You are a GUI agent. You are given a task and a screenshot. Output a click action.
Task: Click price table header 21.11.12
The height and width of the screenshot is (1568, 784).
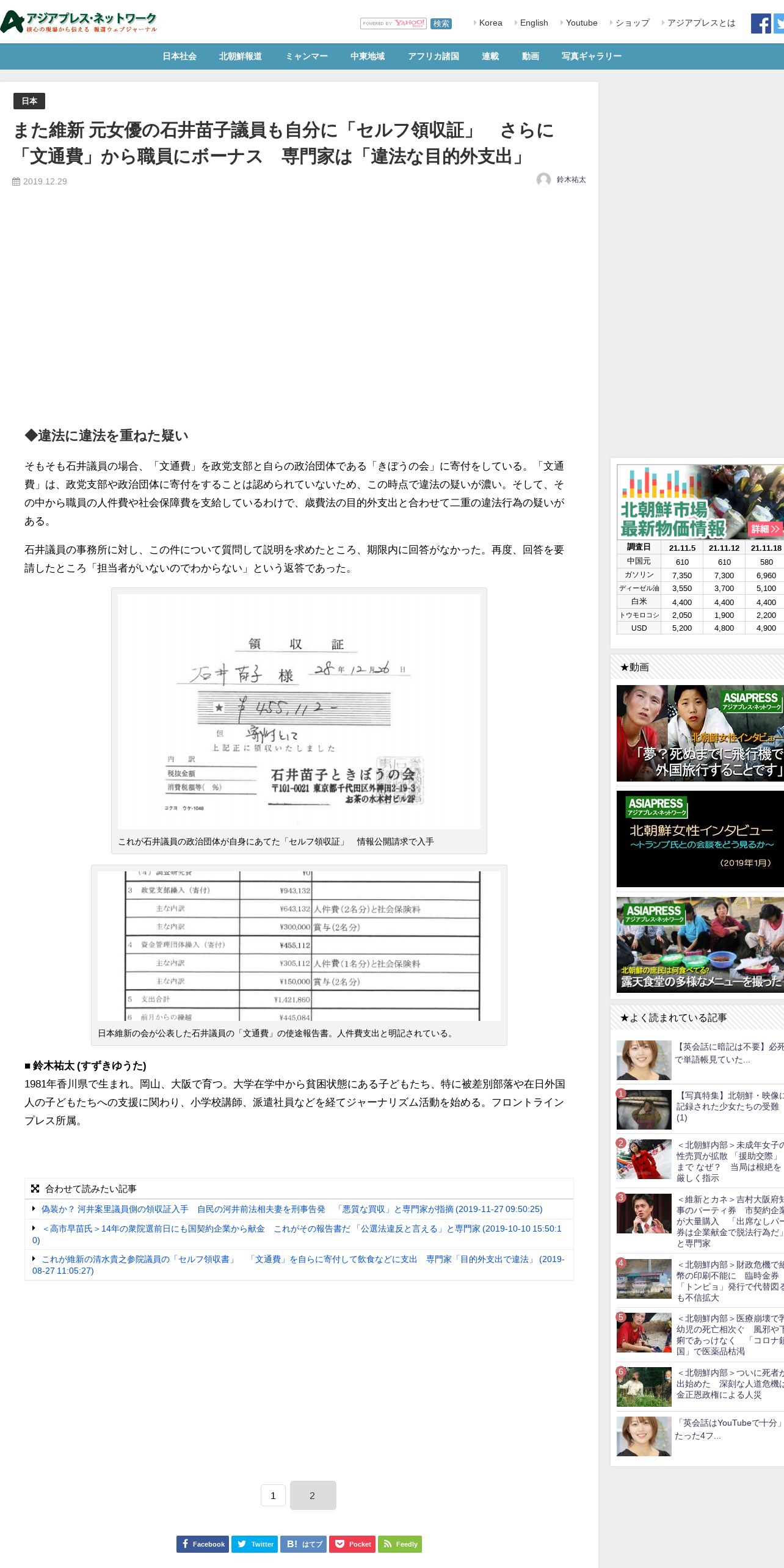point(724,548)
